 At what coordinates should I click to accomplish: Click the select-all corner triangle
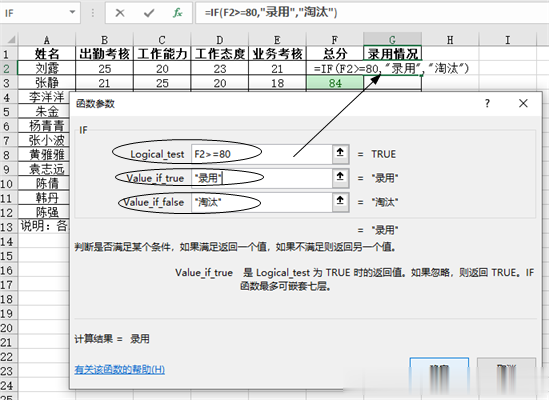pos(12,39)
